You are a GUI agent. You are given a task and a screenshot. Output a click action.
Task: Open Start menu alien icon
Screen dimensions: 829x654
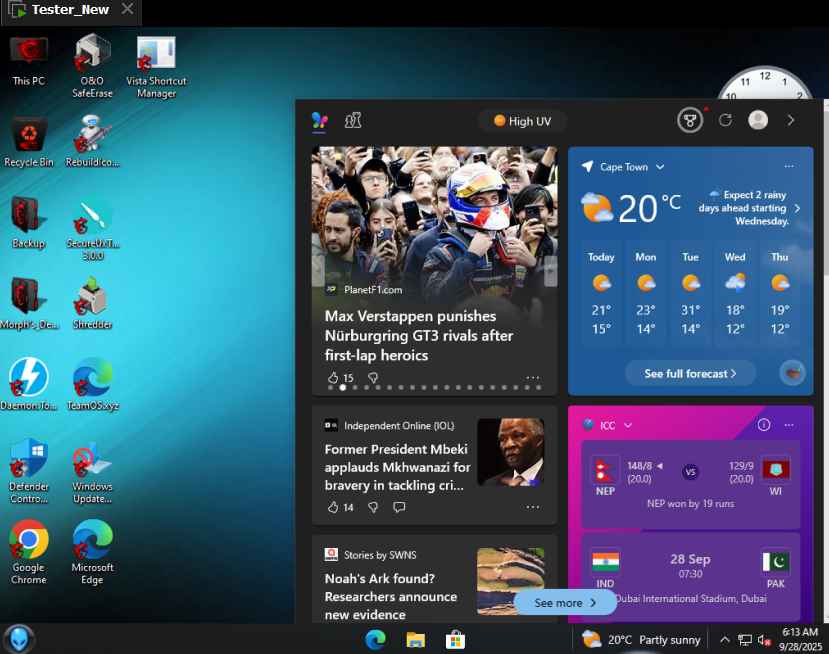pyautogui.click(x=19, y=639)
